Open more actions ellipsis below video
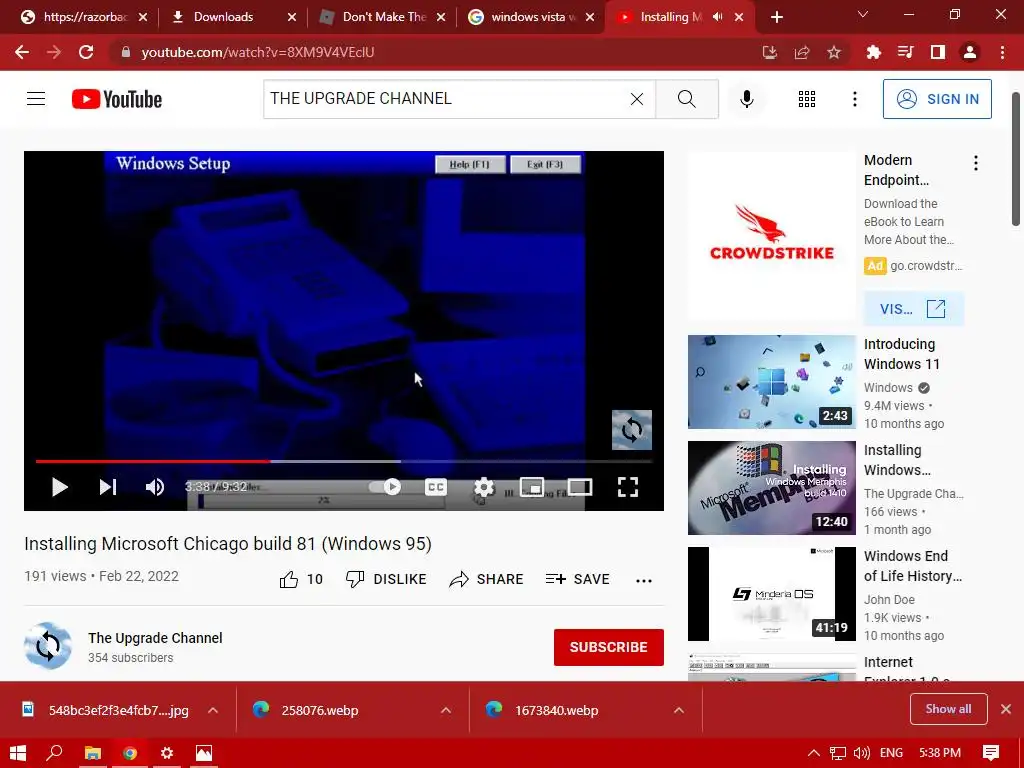 [x=644, y=581]
